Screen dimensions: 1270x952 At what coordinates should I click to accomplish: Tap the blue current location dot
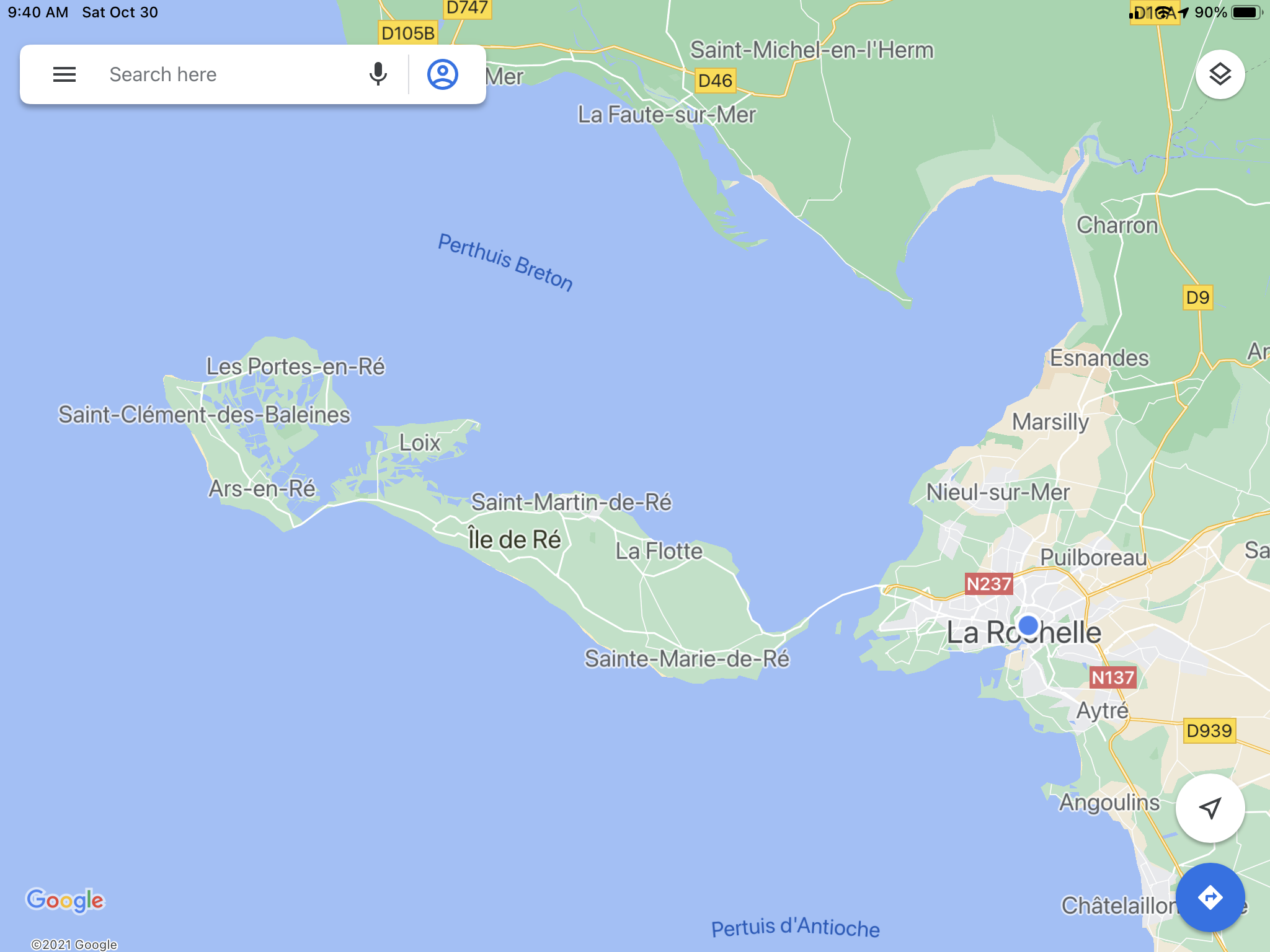tap(1028, 625)
